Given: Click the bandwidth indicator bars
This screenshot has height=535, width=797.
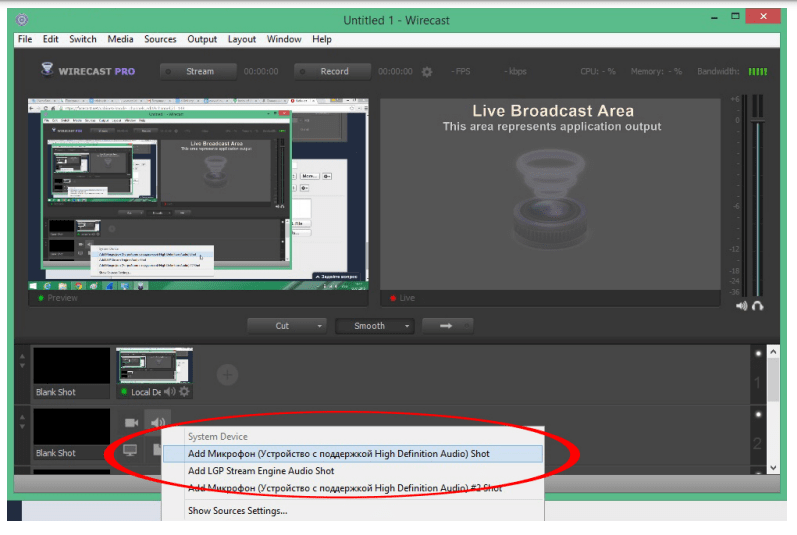Looking at the screenshot, I should (758, 72).
